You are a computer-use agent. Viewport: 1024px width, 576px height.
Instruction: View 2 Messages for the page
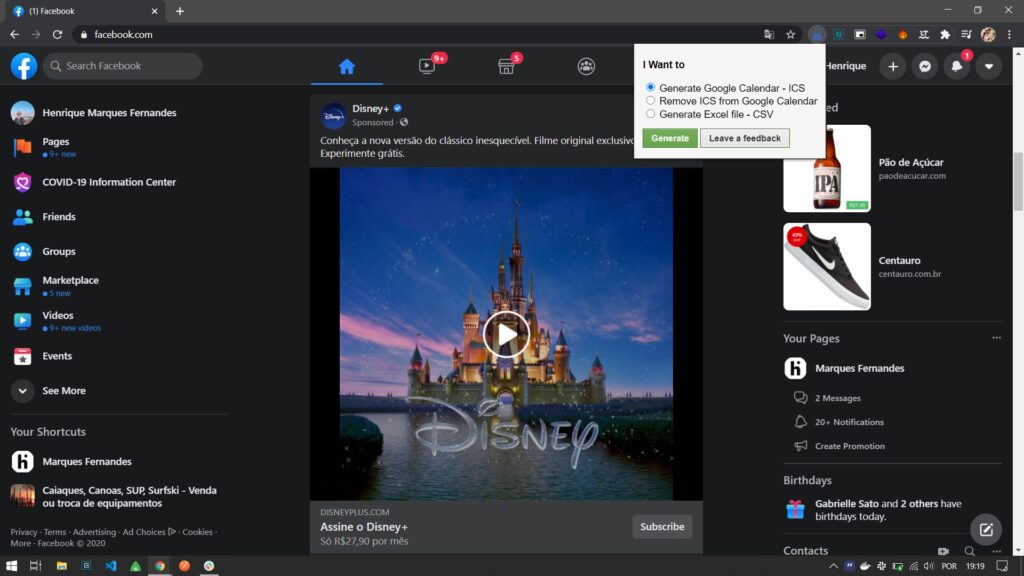[x=837, y=398]
